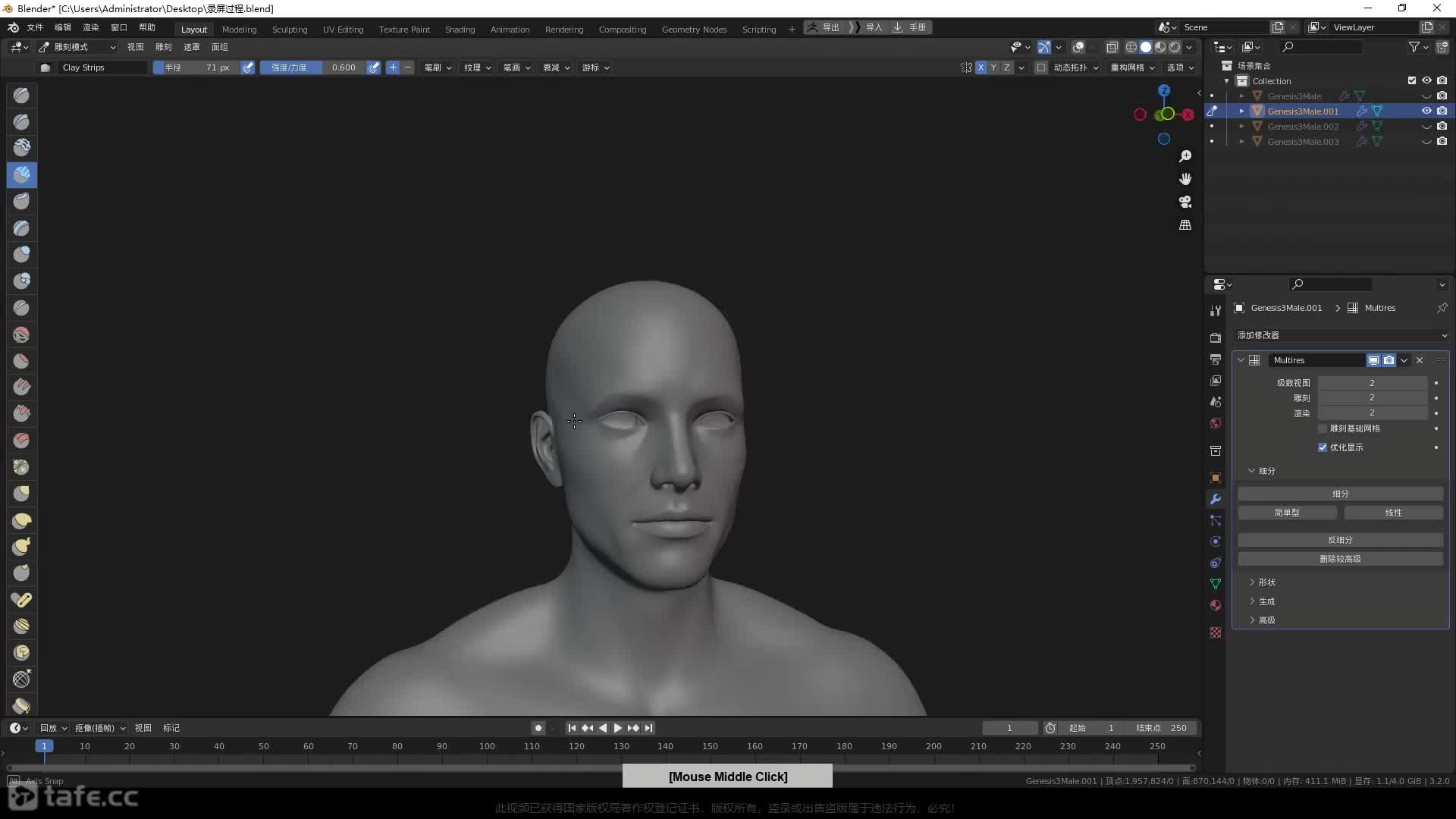Switch to the Shading workspace tab

pos(460,29)
